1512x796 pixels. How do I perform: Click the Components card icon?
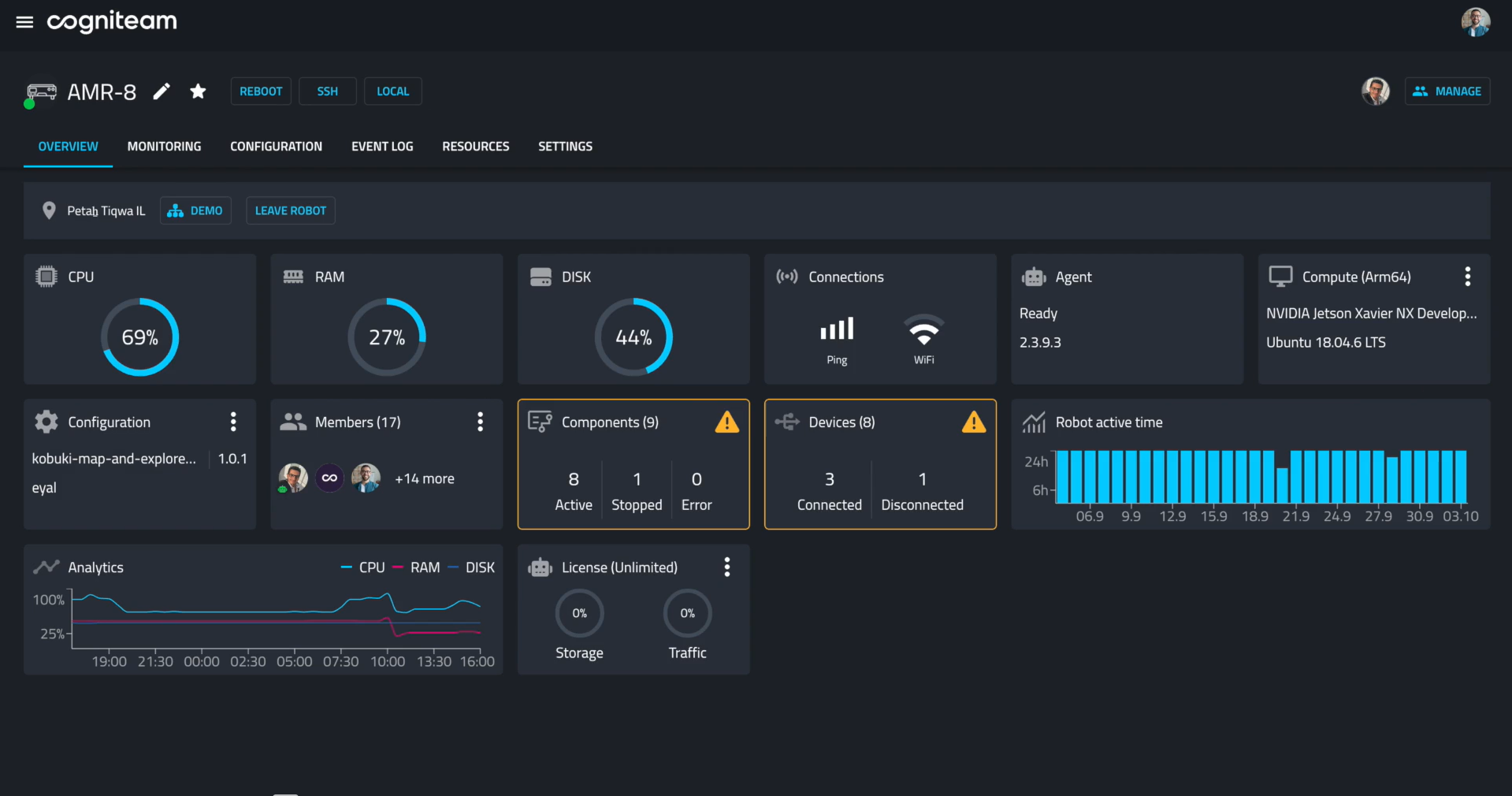pos(540,422)
